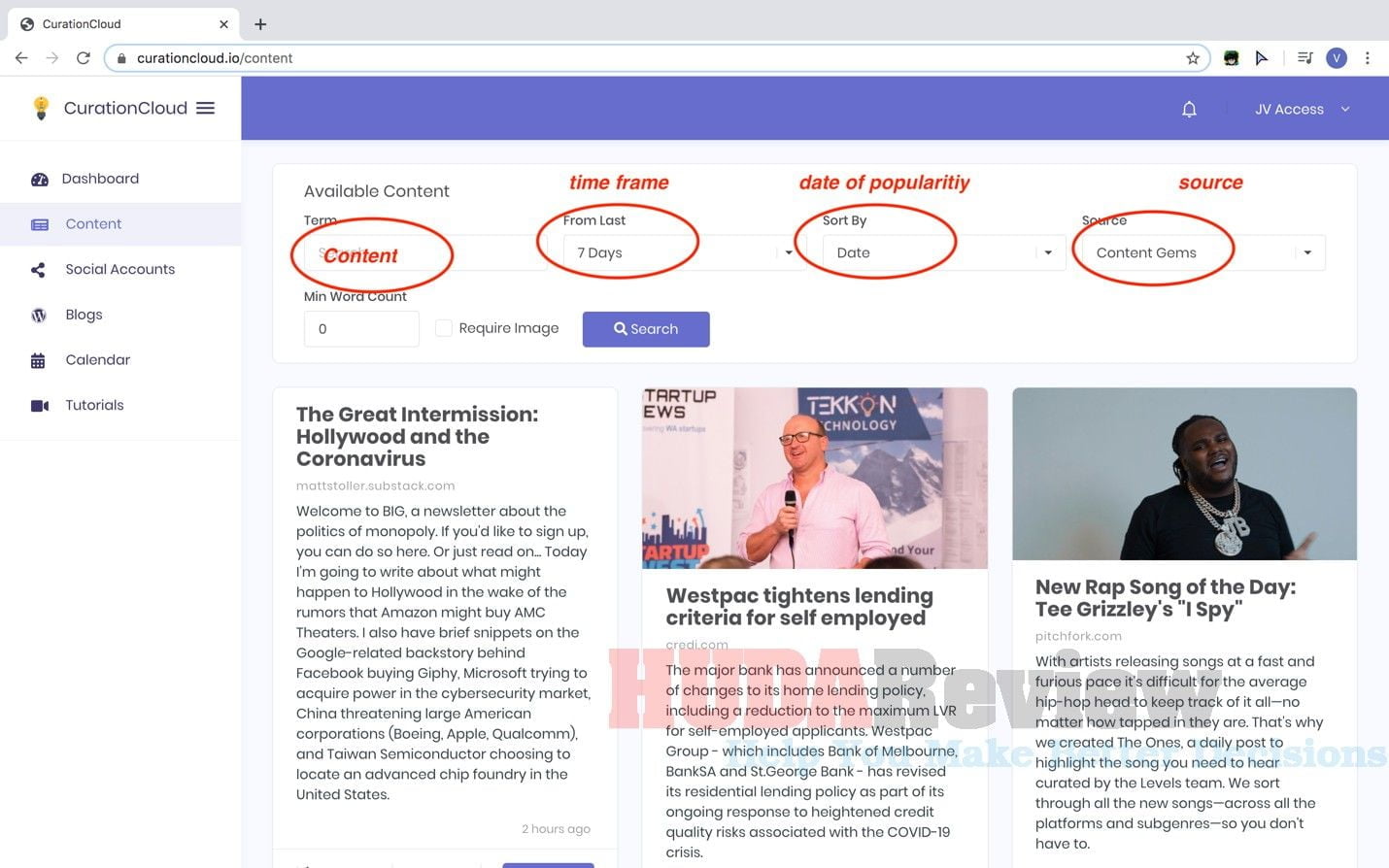1389x868 pixels.
Task: Click the blue Search button
Action: coord(646,329)
